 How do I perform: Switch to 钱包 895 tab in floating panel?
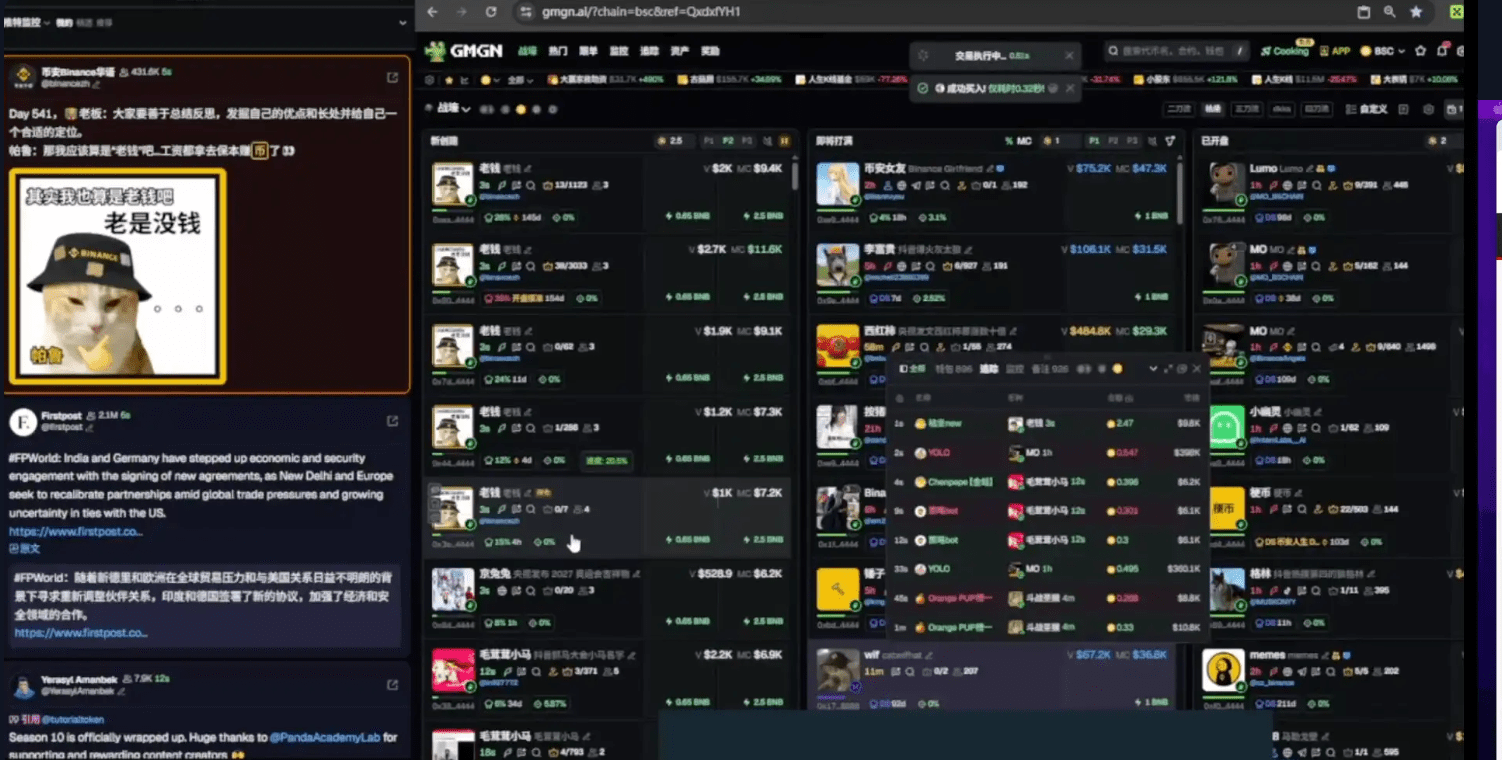coord(953,369)
